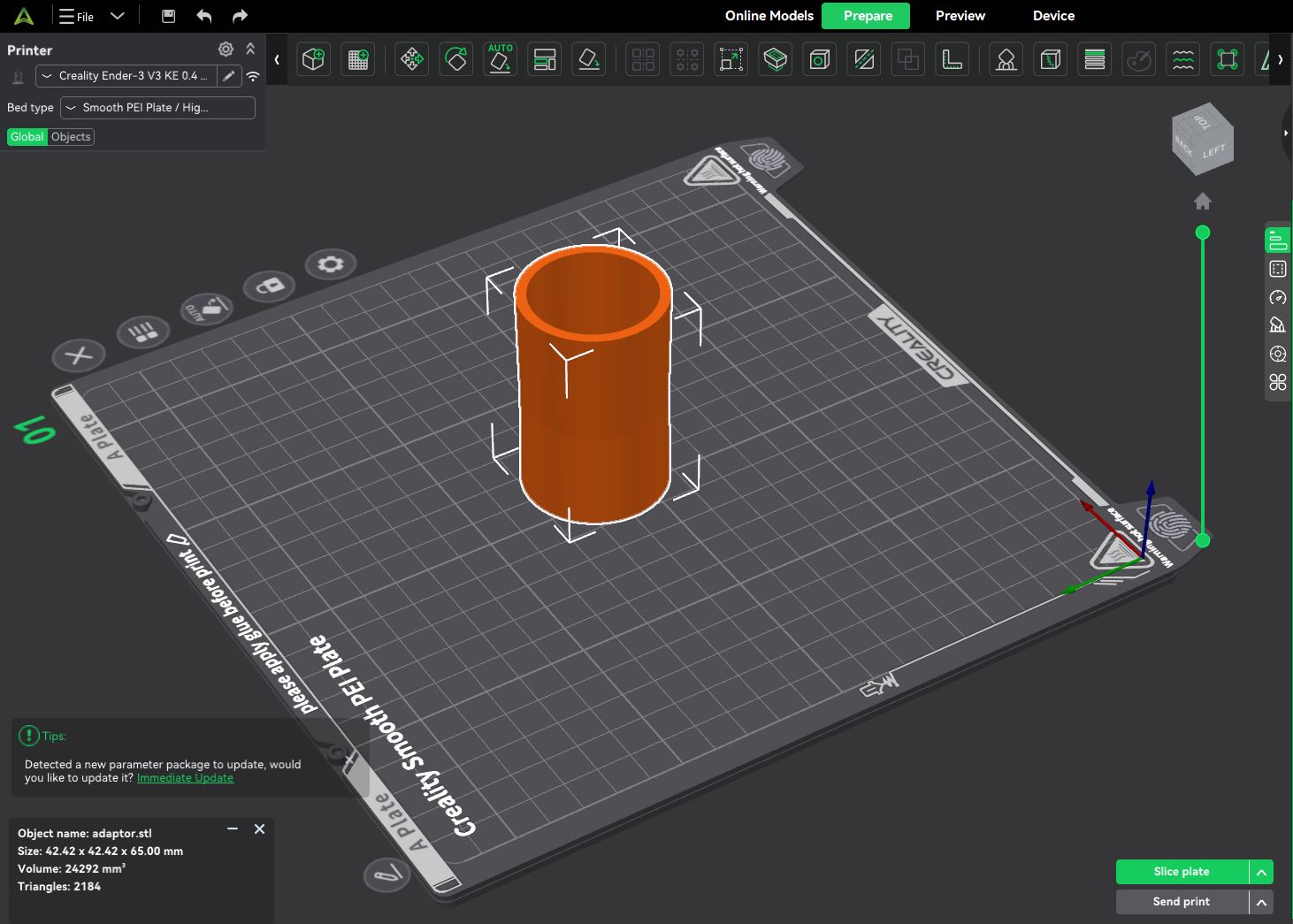Click the Slice plate button
Viewport: 1293px width, 924px height.
pyautogui.click(x=1182, y=872)
